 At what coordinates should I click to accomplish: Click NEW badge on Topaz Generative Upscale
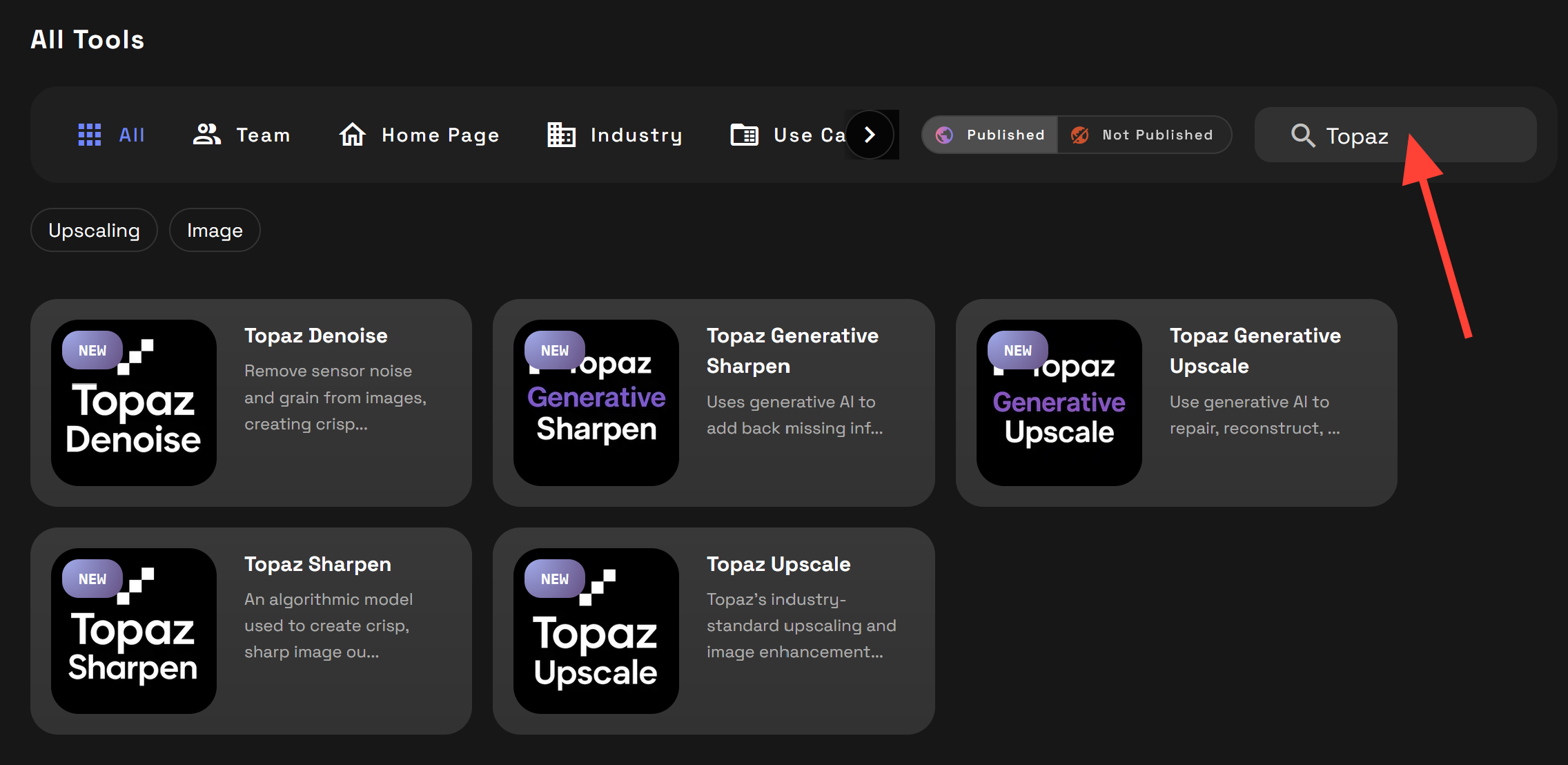[1018, 350]
